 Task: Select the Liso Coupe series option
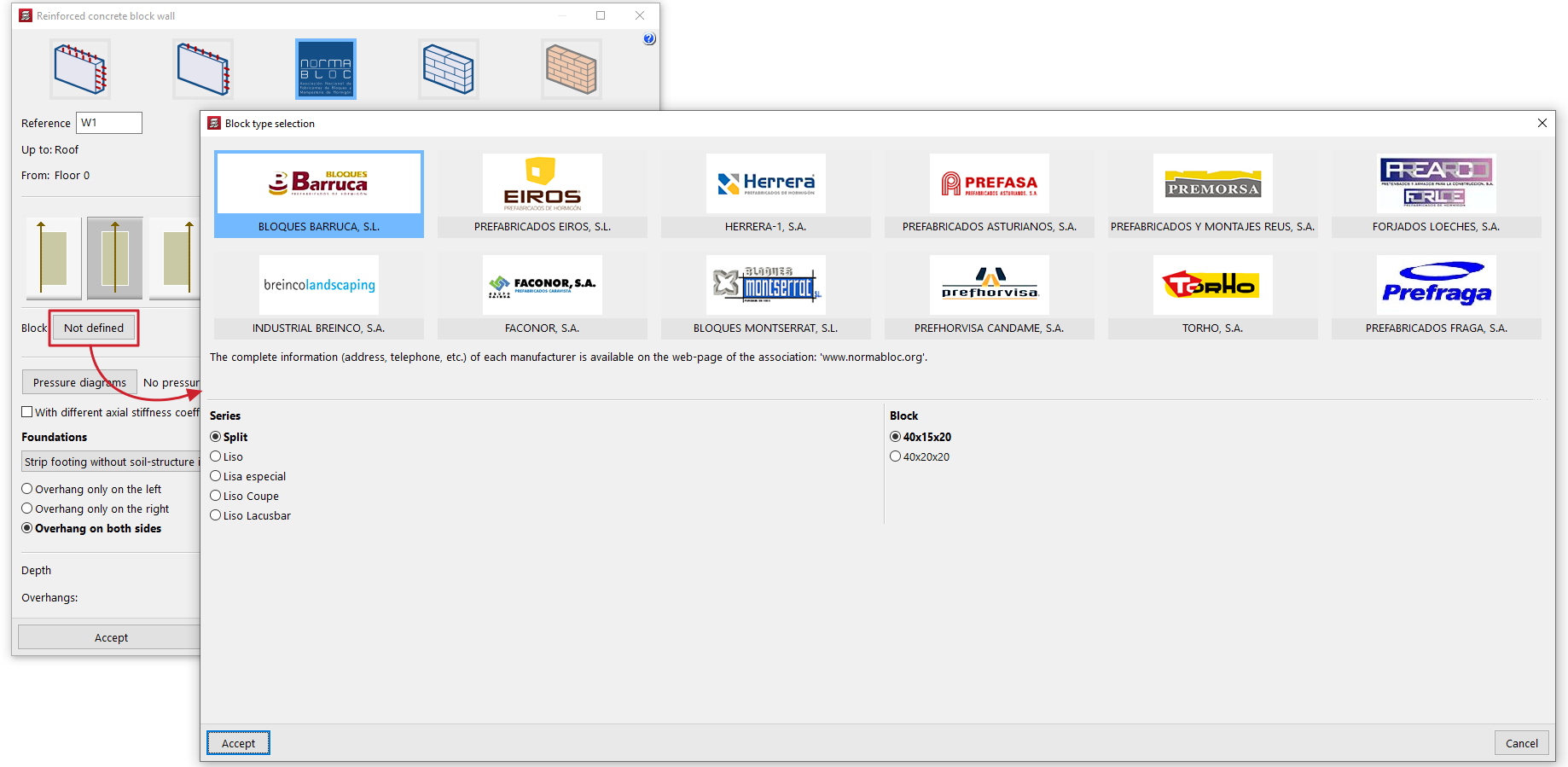point(216,496)
